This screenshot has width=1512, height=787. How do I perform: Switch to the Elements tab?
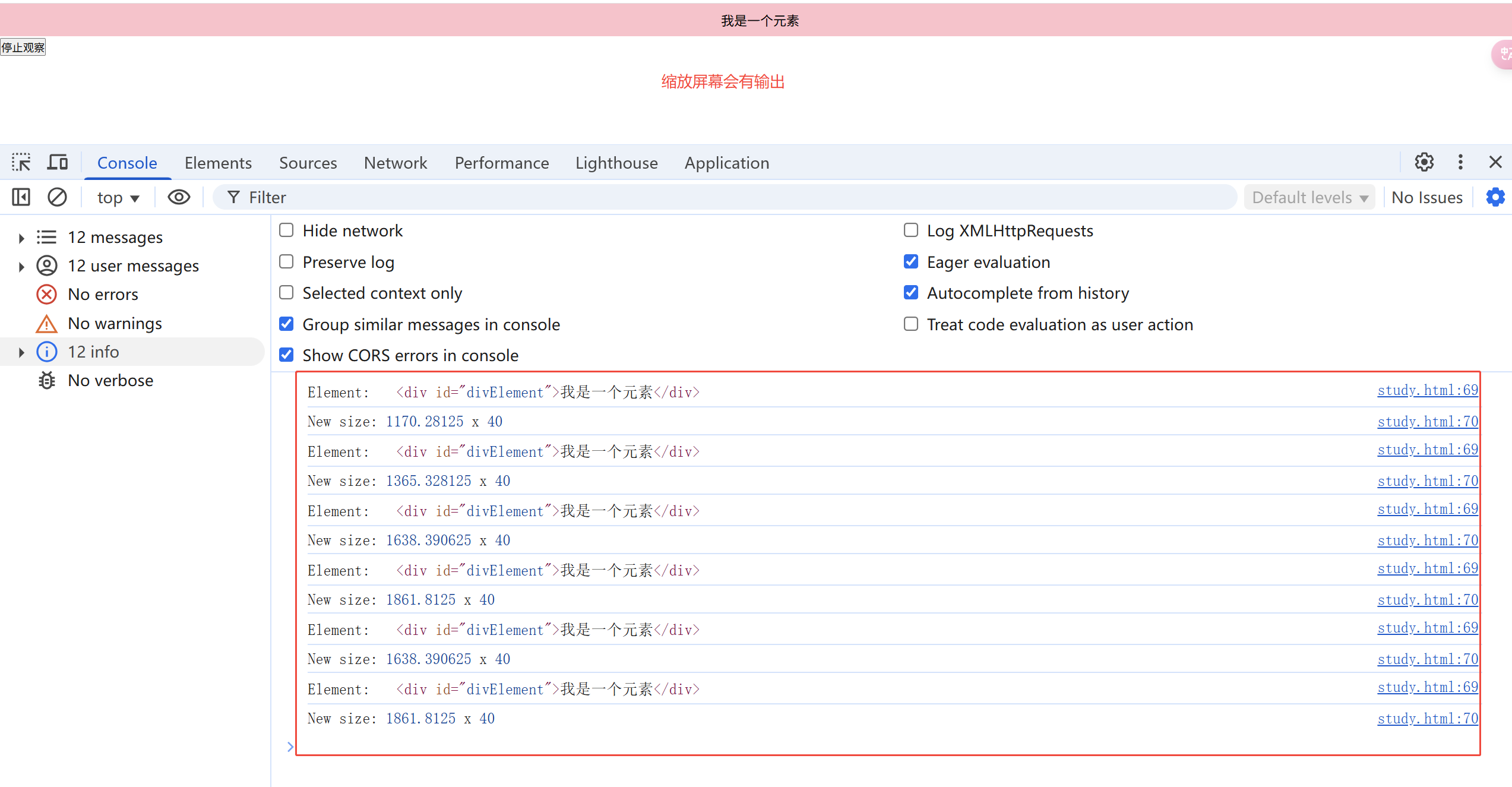click(x=218, y=163)
